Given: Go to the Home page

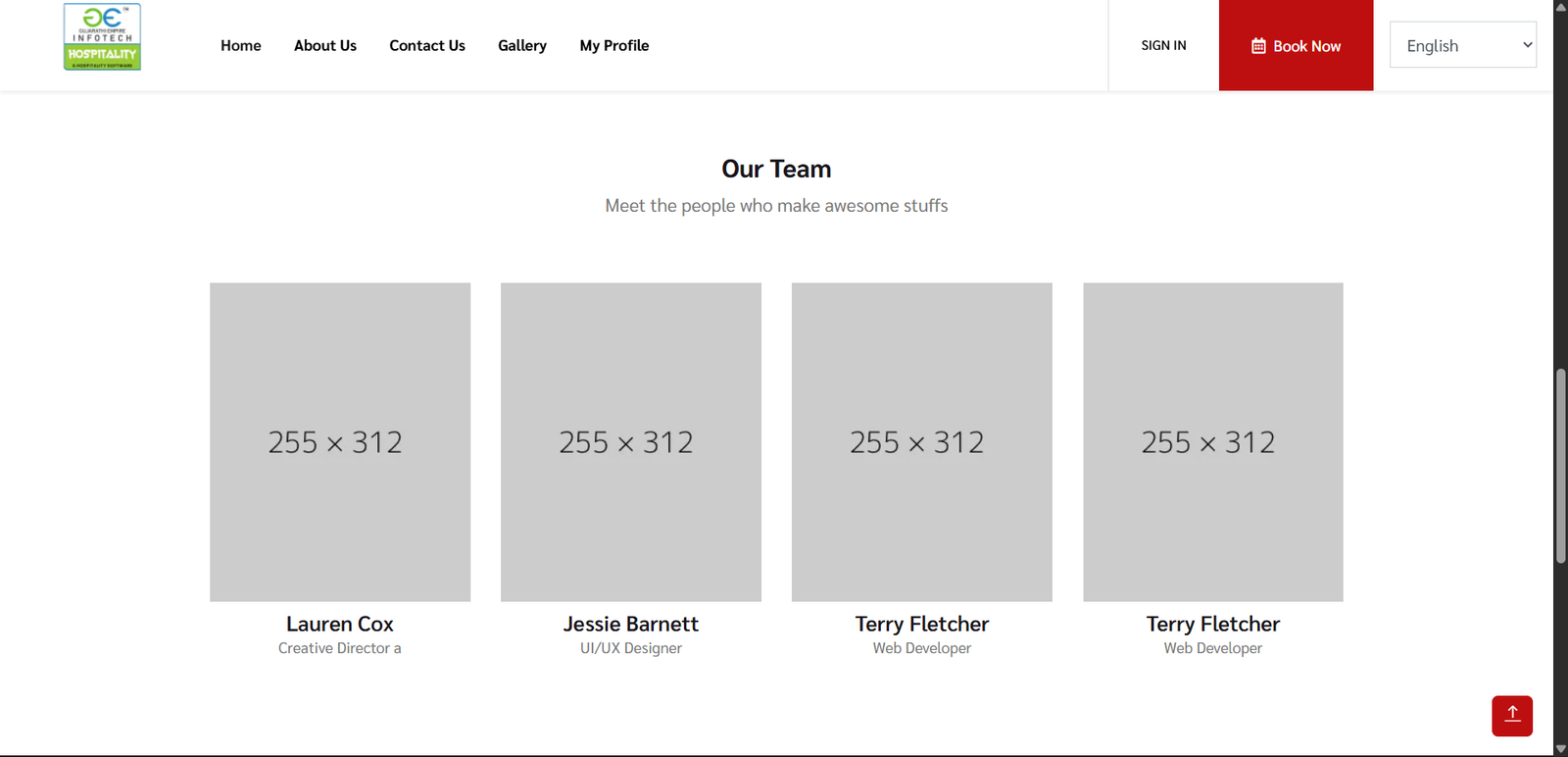Looking at the screenshot, I should point(240,45).
